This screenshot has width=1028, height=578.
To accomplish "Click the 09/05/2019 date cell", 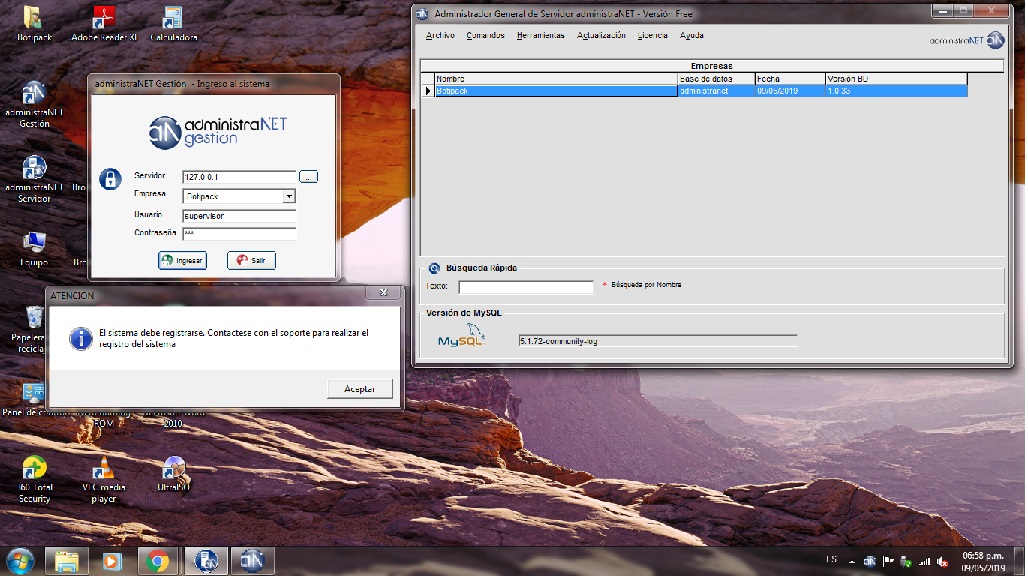I will tap(790, 91).
